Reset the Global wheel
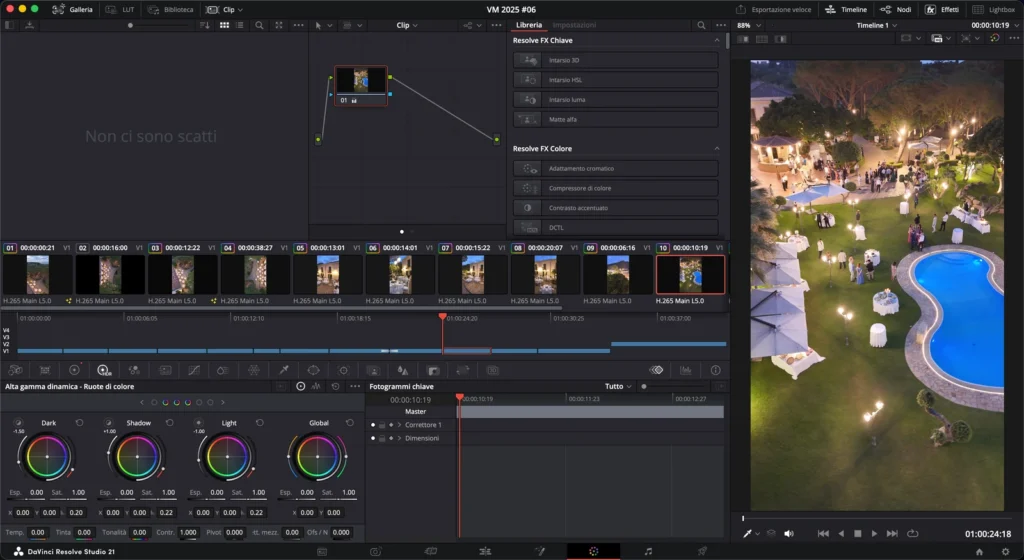Screen dimensions: 1024x560 point(349,423)
